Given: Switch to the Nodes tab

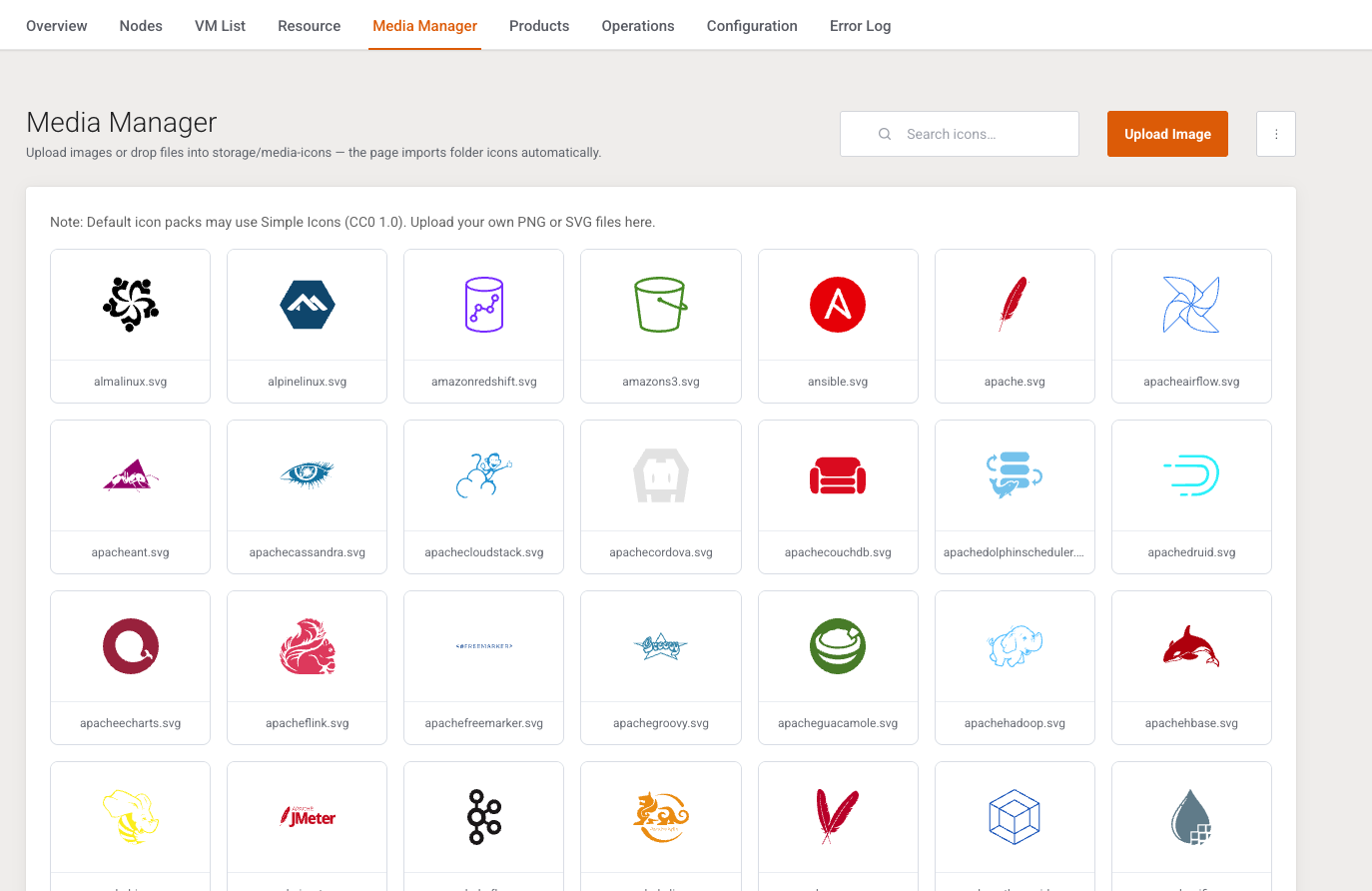Looking at the screenshot, I should 141,26.
